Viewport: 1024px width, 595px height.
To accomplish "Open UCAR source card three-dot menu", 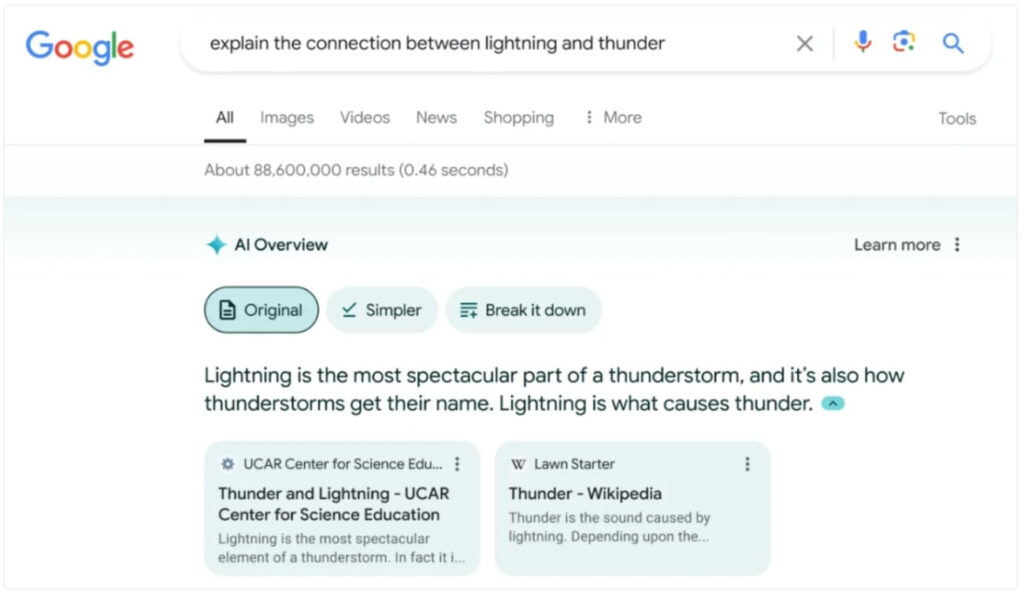I will pyautogui.click(x=457, y=464).
